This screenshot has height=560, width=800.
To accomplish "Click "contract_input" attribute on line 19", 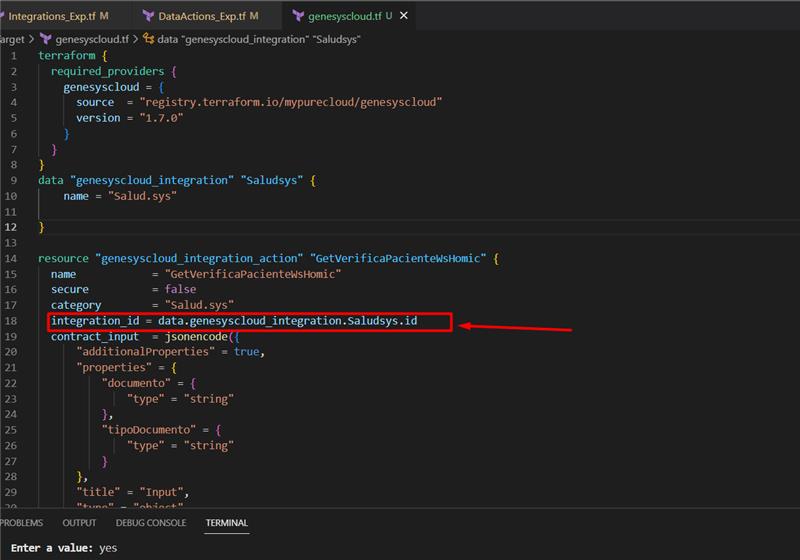I will tap(95, 337).
